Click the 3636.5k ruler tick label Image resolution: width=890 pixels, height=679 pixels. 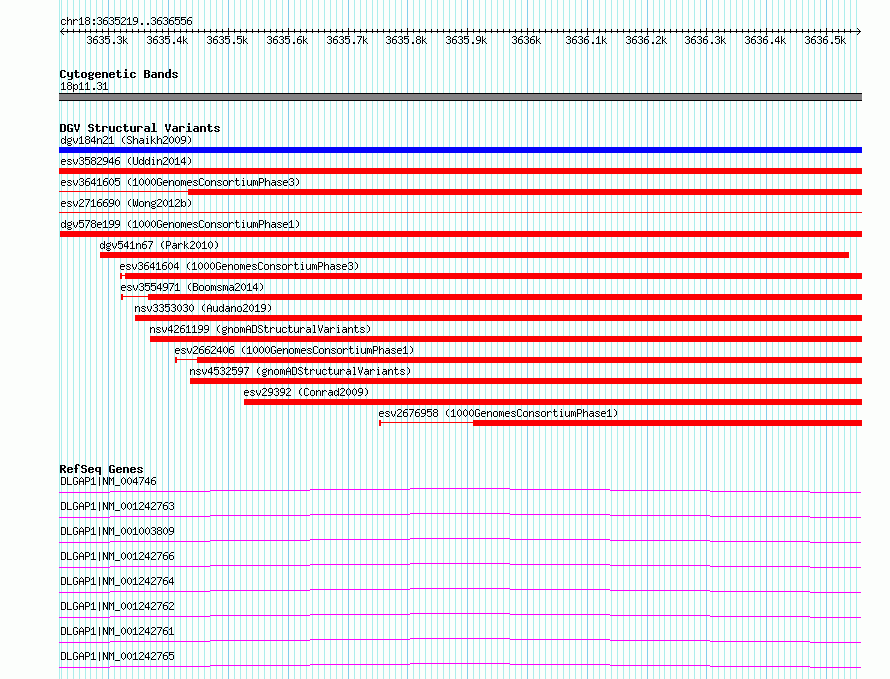(x=825, y=41)
